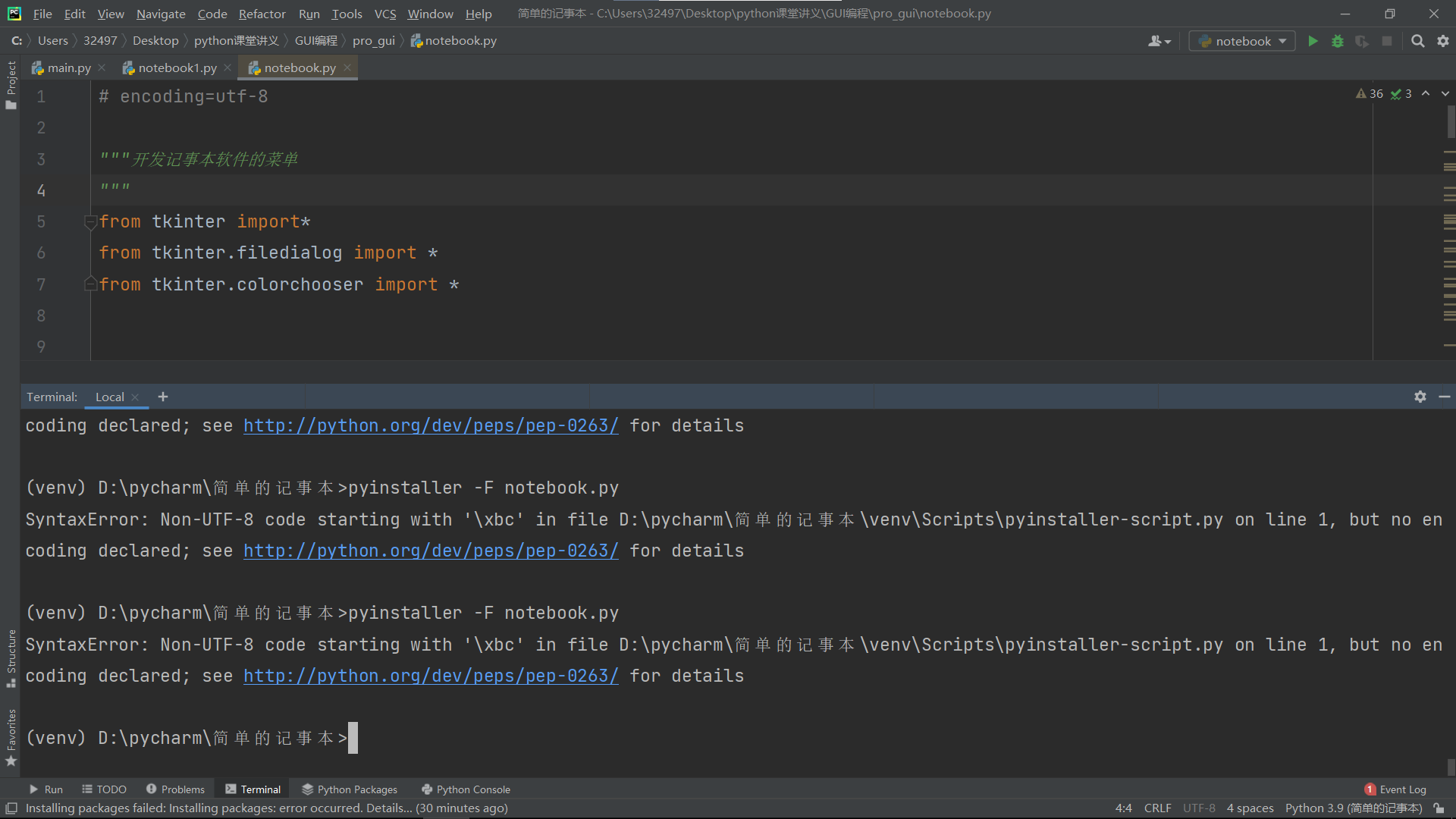Viewport: 1456px width, 819px height.
Task: Click the stop process icon
Action: (1387, 41)
